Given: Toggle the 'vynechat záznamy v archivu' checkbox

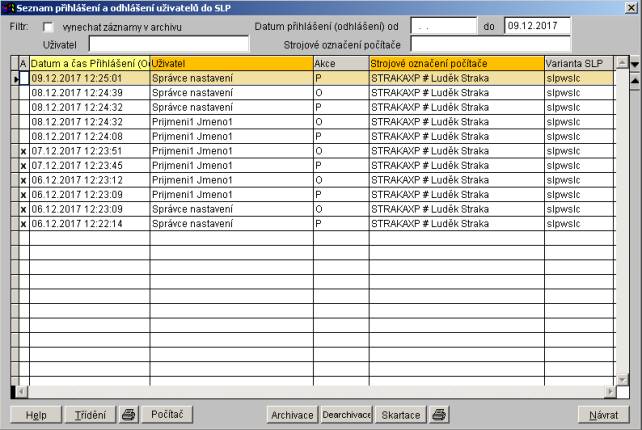Looking at the screenshot, I should coord(47,27).
